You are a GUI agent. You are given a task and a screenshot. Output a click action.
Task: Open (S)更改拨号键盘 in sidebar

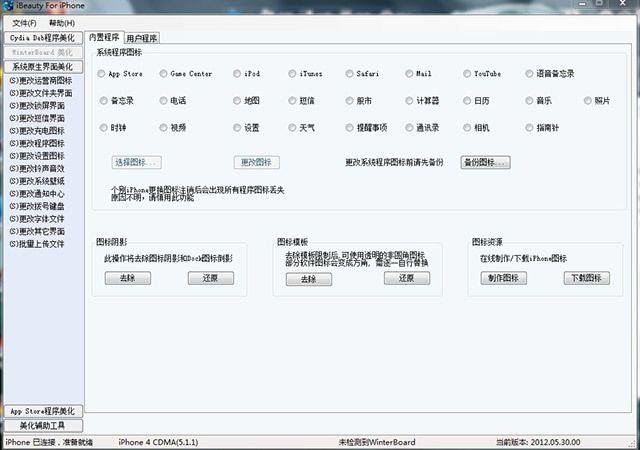pyautogui.click(x=37, y=206)
